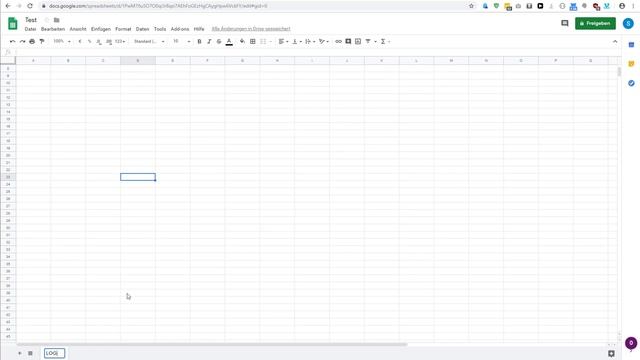Open the Format menu
This screenshot has height=360, width=640.
[x=123, y=29]
